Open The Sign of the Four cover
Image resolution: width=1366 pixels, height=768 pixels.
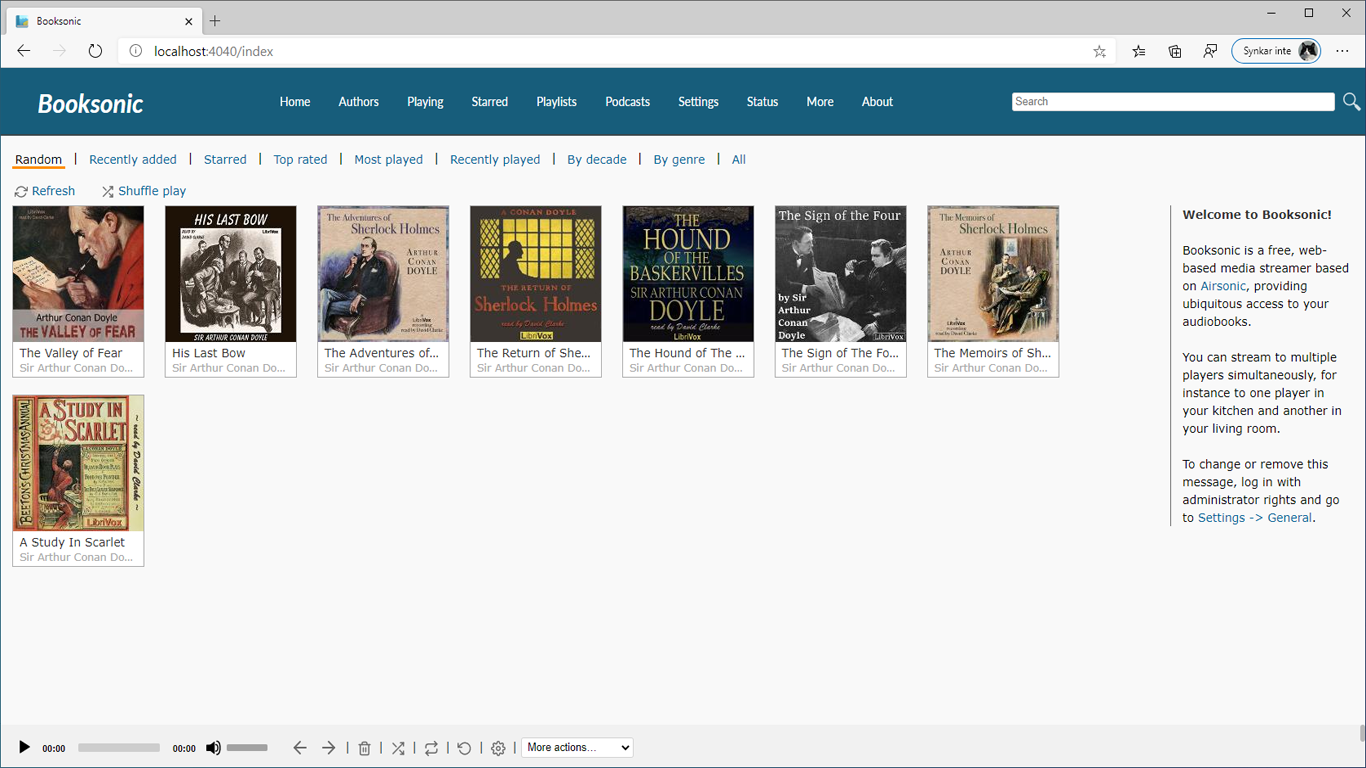coord(841,274)
